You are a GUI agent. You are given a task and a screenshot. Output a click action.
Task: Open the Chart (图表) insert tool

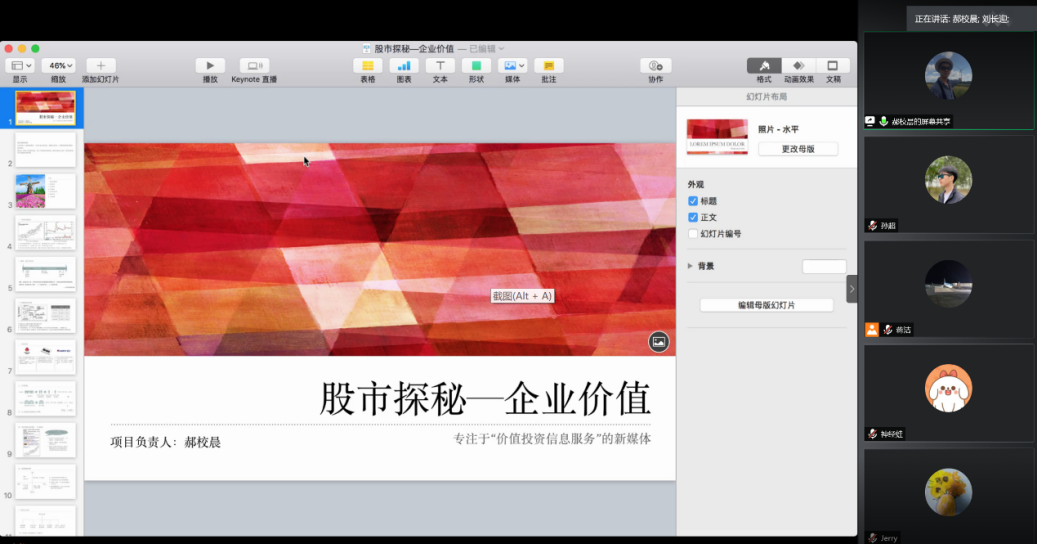coord(404,66)
